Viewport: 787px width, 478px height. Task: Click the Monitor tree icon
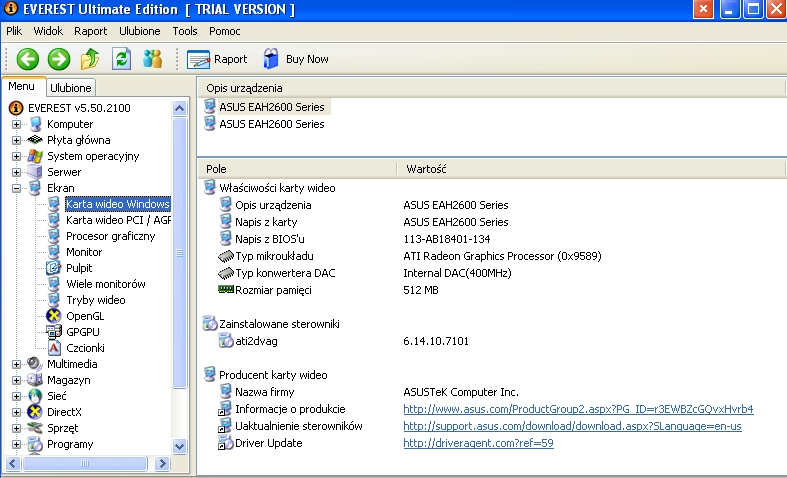[54, 252]
